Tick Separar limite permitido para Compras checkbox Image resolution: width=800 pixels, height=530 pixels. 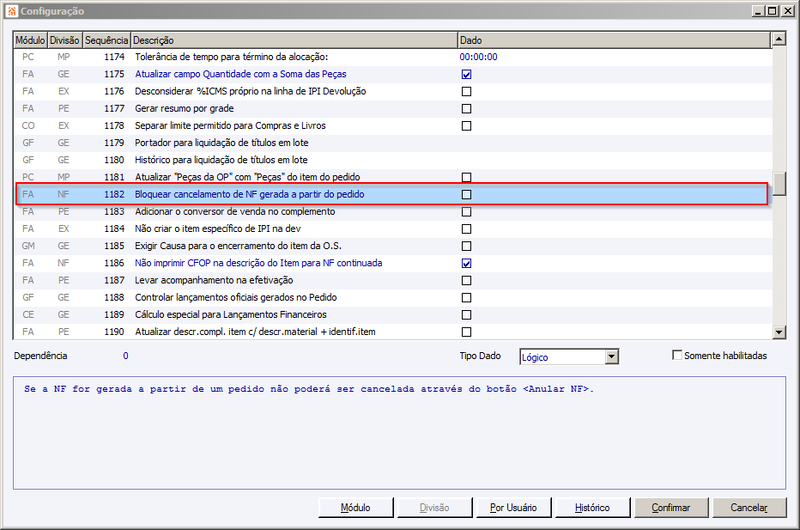tap(466, 126)
